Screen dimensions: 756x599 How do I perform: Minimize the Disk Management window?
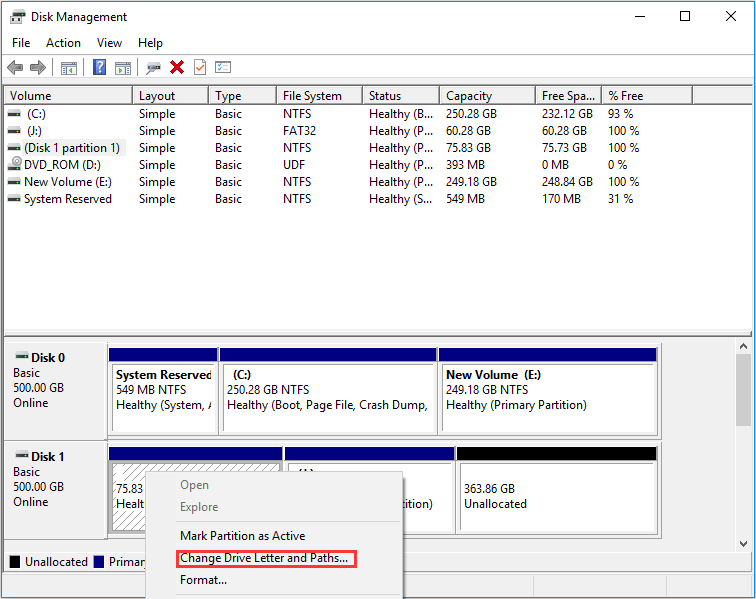(x=640, y=16)
